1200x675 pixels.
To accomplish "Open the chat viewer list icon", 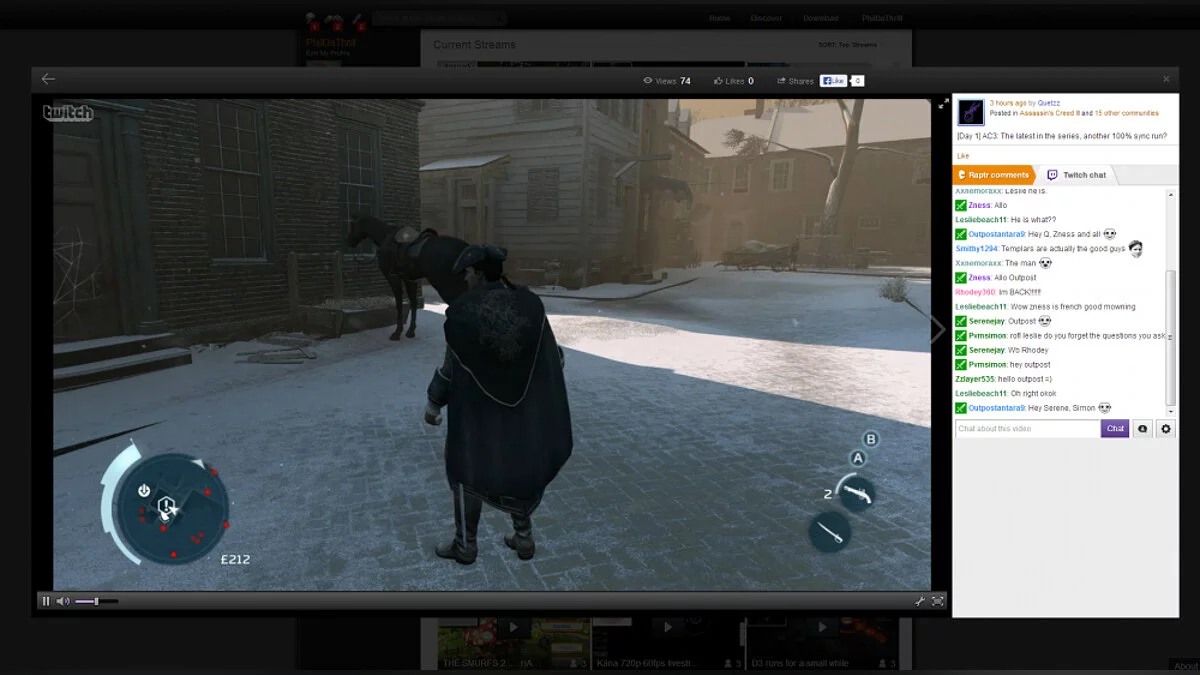I will tap(1142, 428).
